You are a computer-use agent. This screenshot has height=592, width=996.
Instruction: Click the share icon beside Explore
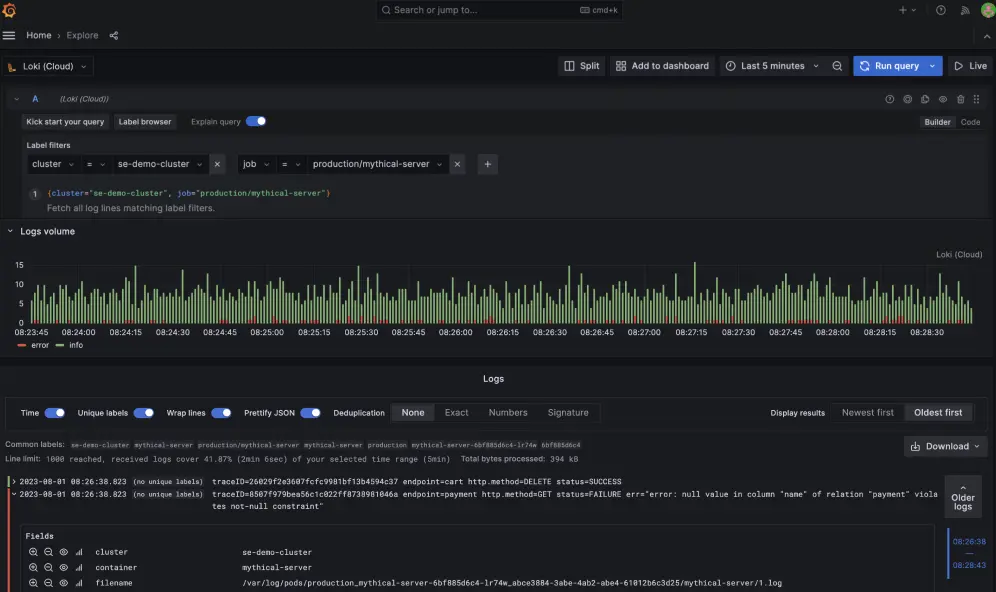[113, 35]
